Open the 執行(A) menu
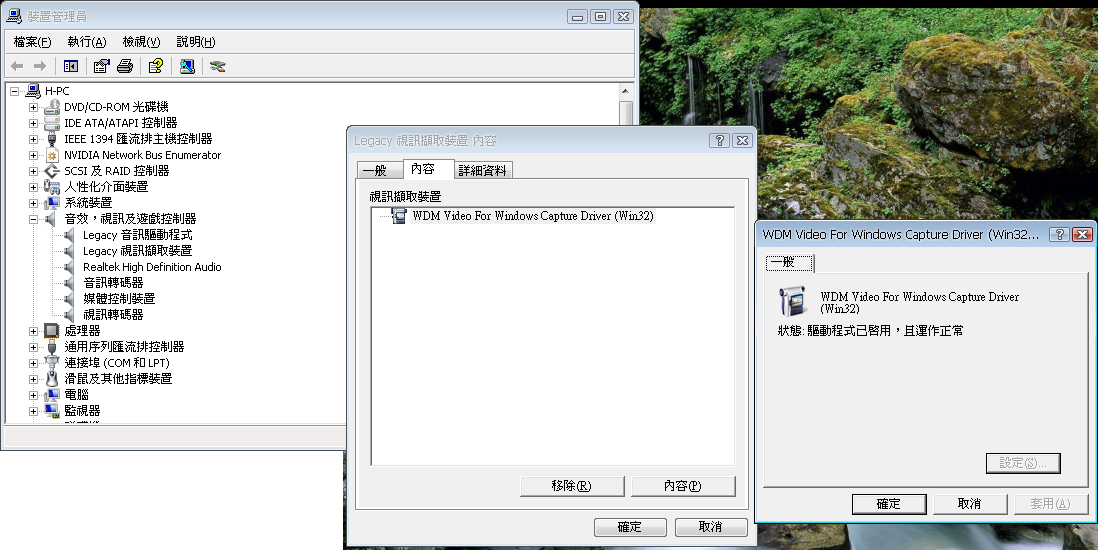 tap(87, 42)
